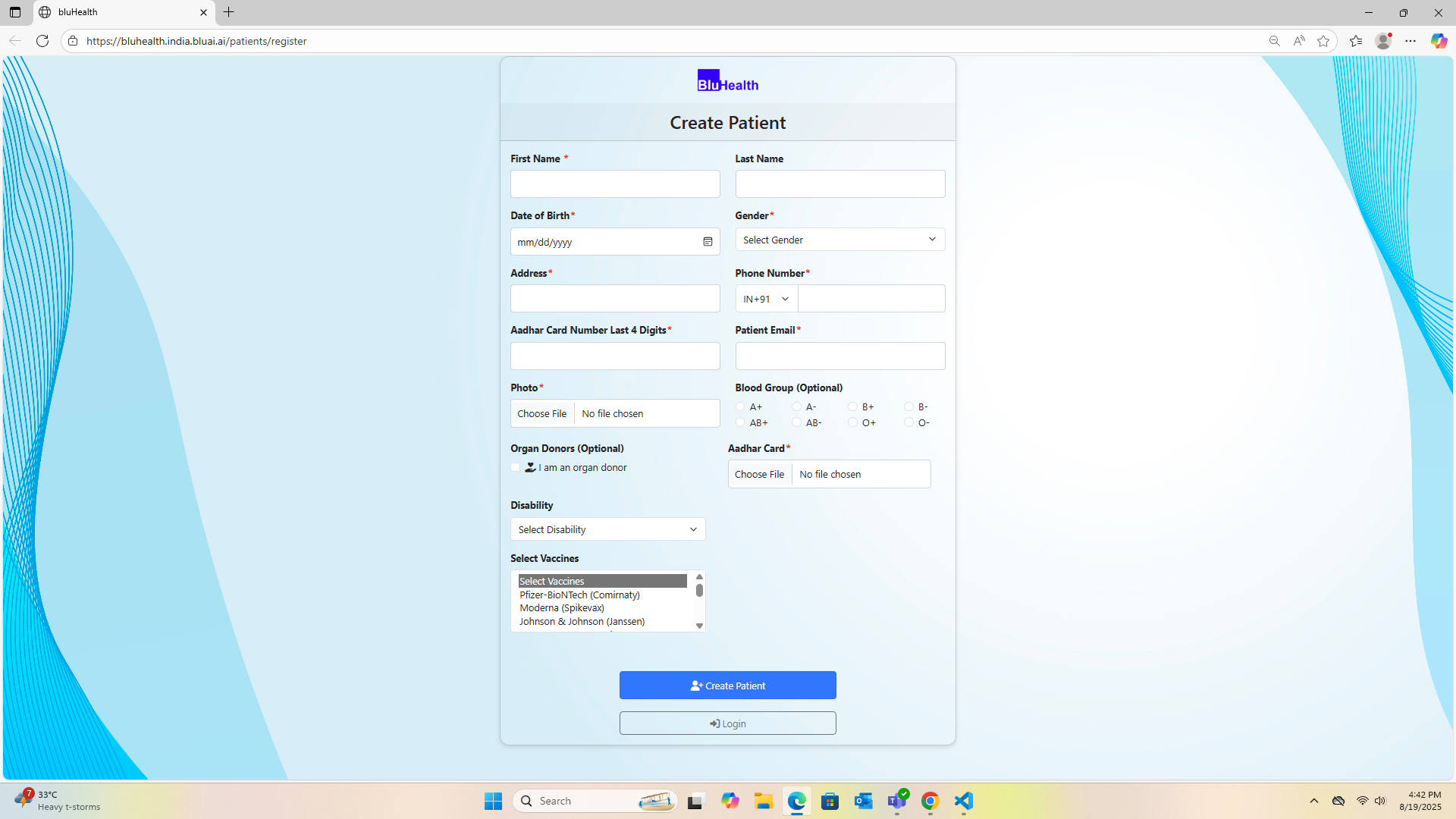Open the IN+91 country code dropdown
The width and height of the screenshot is (1456, 819).
766,299
